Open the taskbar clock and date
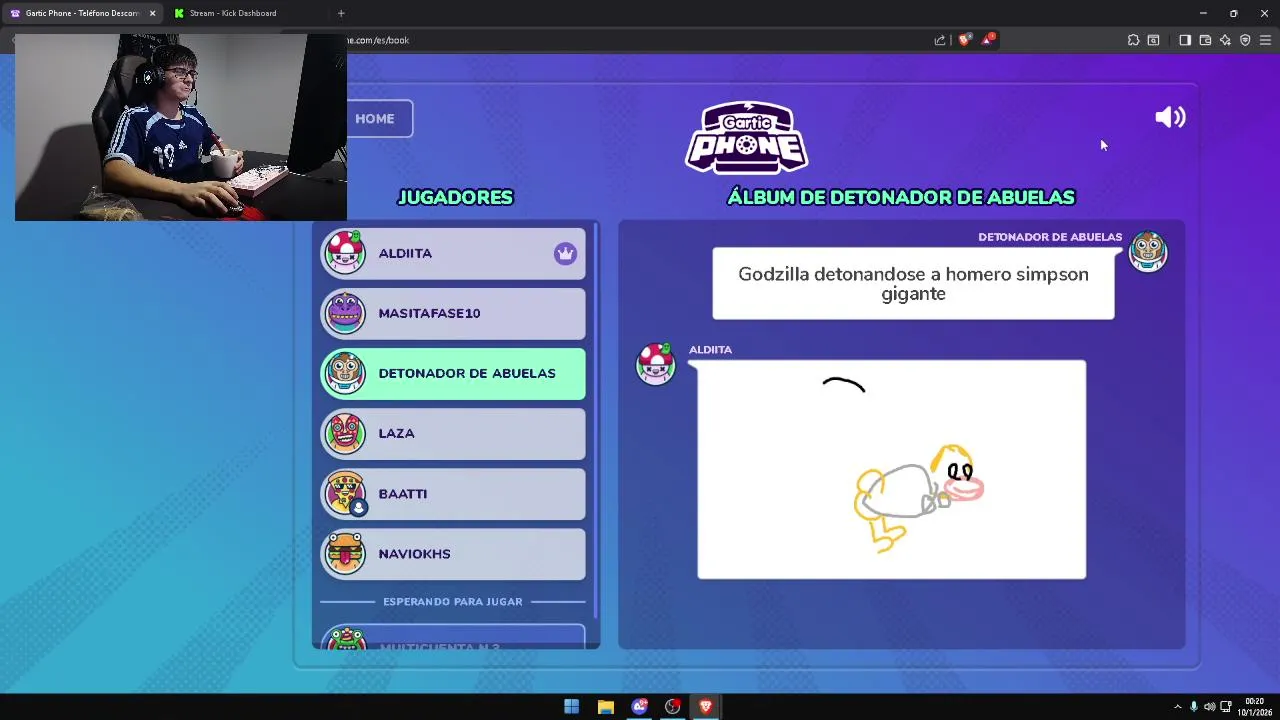Screen dimensions: 1280x720 1254,707
